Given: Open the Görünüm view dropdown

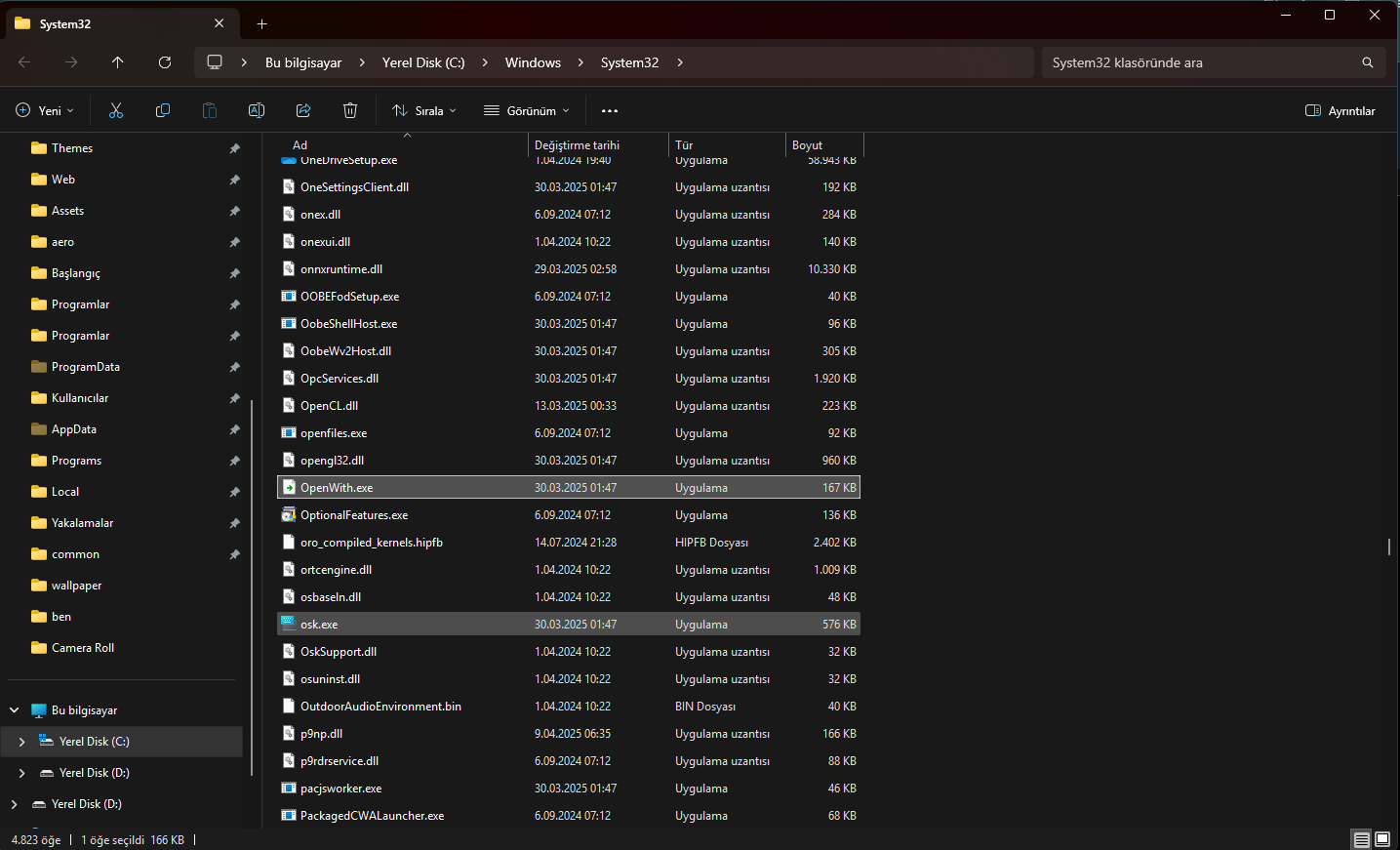Looking at the screenshot, I should [527, 110].
